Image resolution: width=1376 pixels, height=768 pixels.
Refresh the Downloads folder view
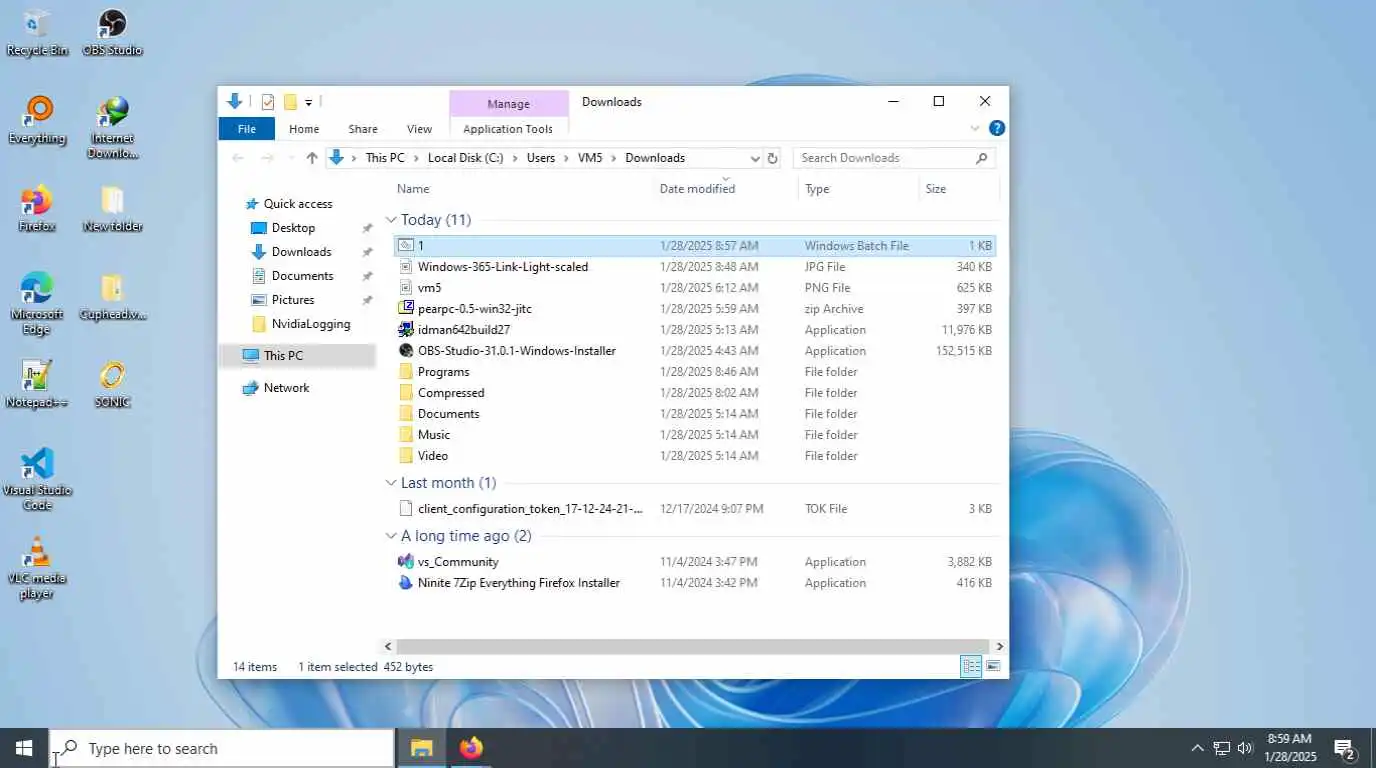point(772,158)
